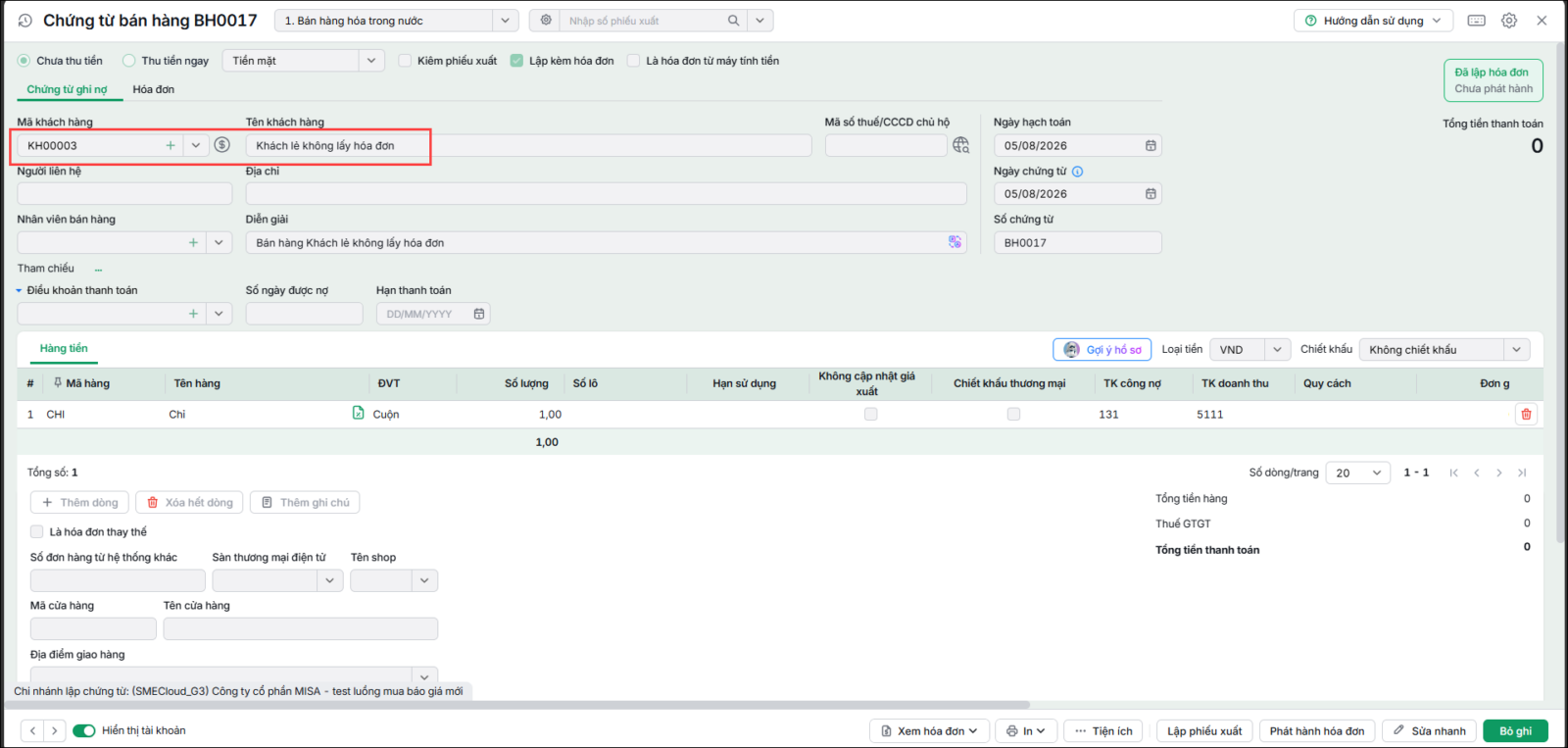1568x748 pixels.
Task: Click the Thêm dòng button
Action: click(x=79, y=503)
